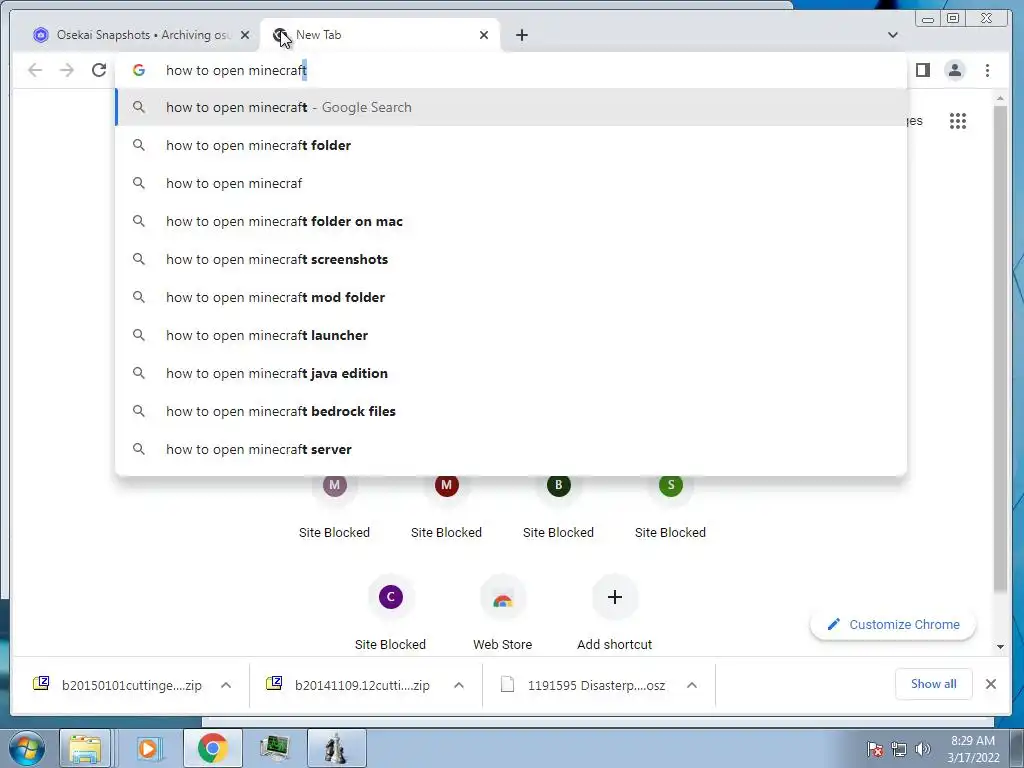Image resolution: width=1024 pixels, height=768 pixels.
Task: Click Show all downloads
Action: (x=934, y=684)
